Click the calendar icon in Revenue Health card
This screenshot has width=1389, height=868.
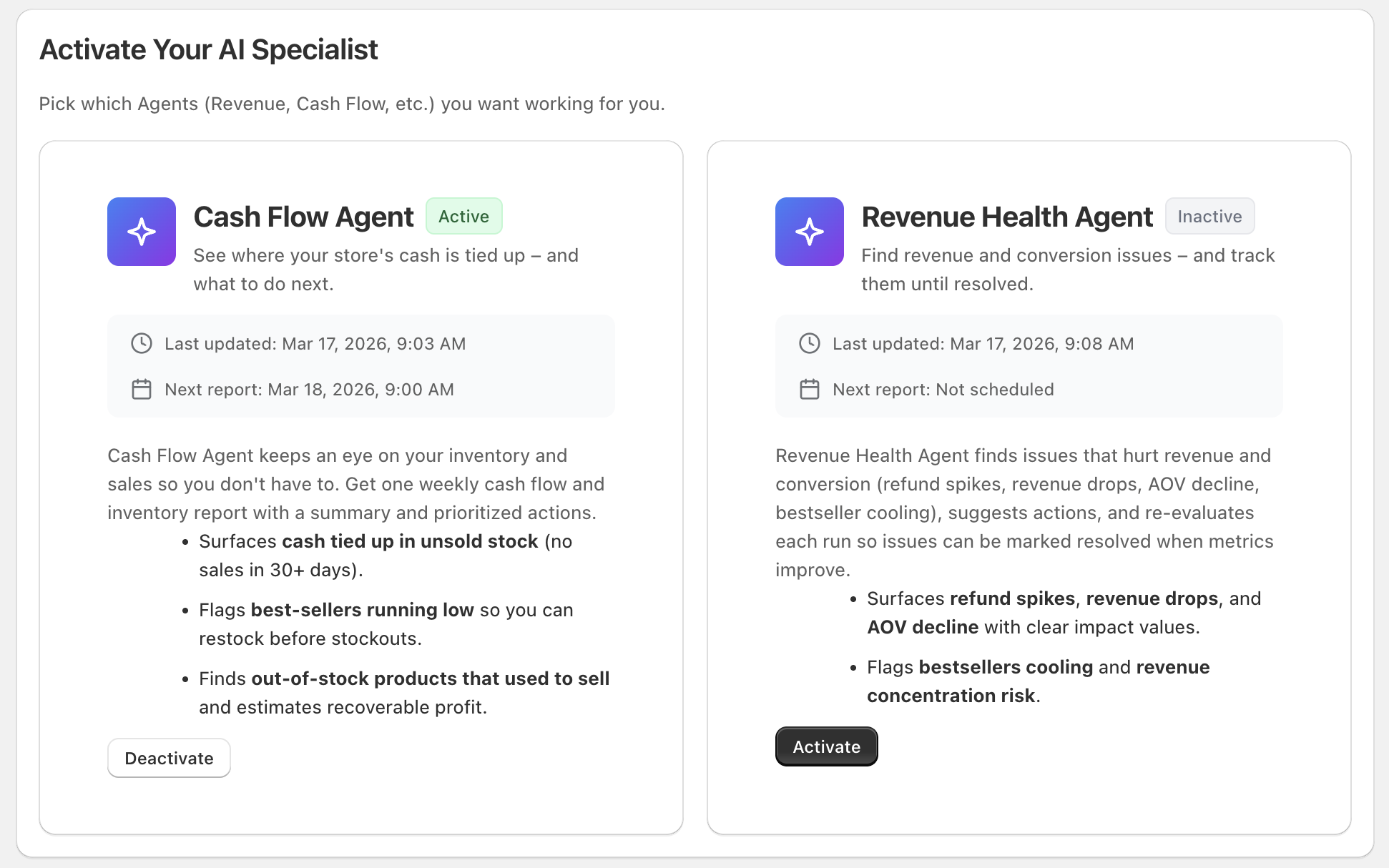810,389
